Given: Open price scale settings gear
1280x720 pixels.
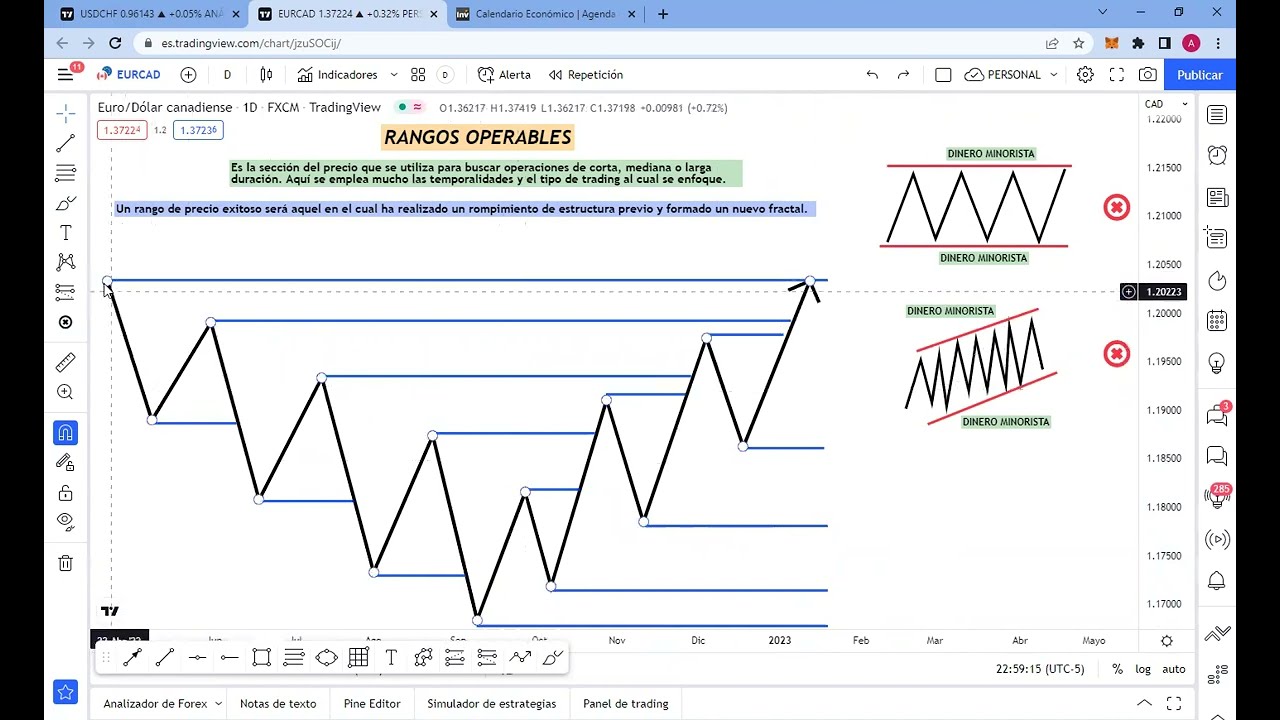Looking at the screenshot, I should pyautogui.click(x=1166, y=641).
